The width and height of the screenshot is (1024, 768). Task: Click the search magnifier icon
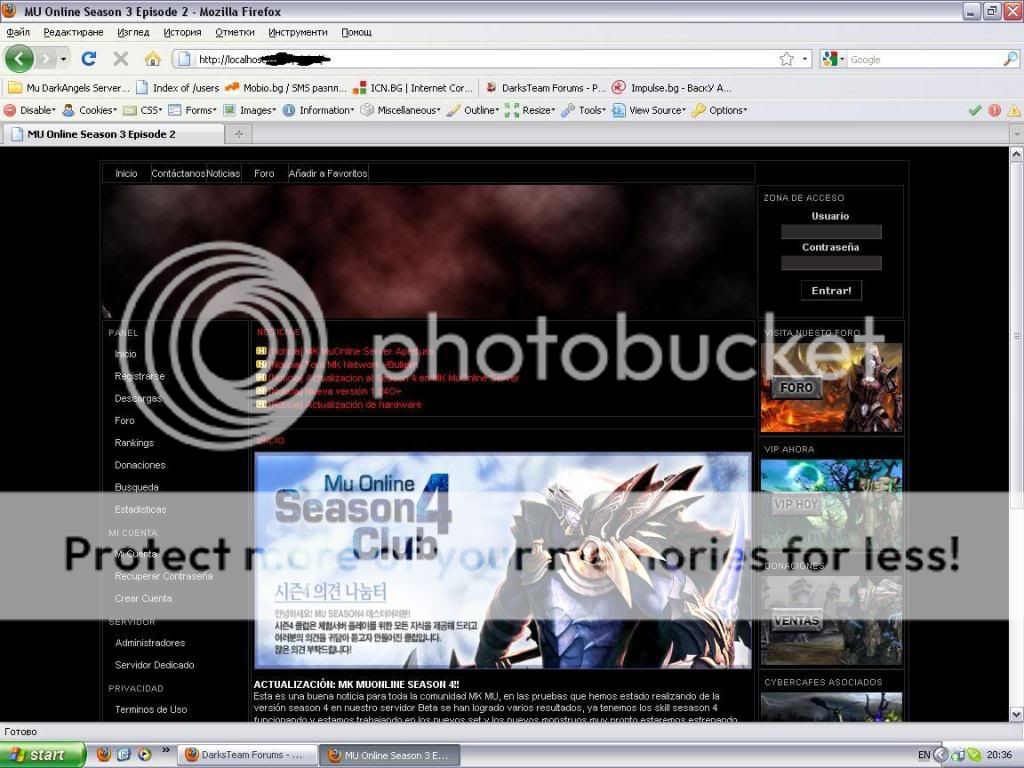click(x=1010, y=59)
